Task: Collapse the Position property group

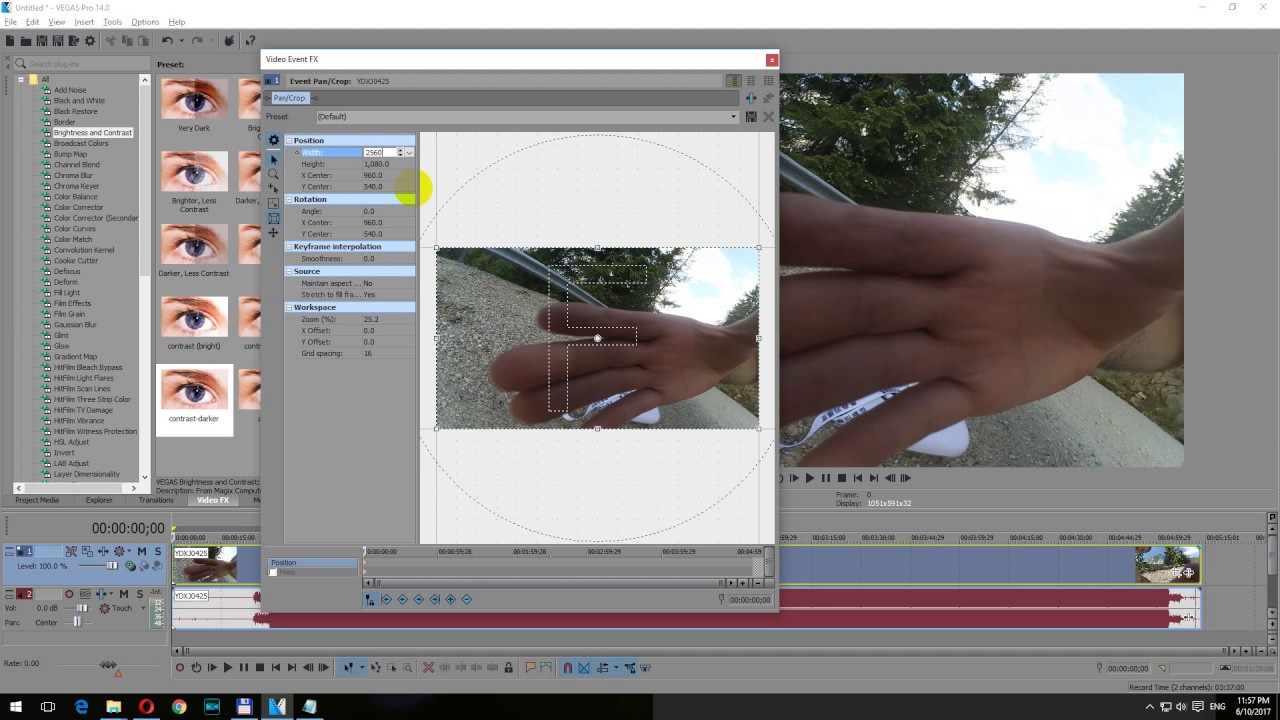Action: tap(289, 140)
